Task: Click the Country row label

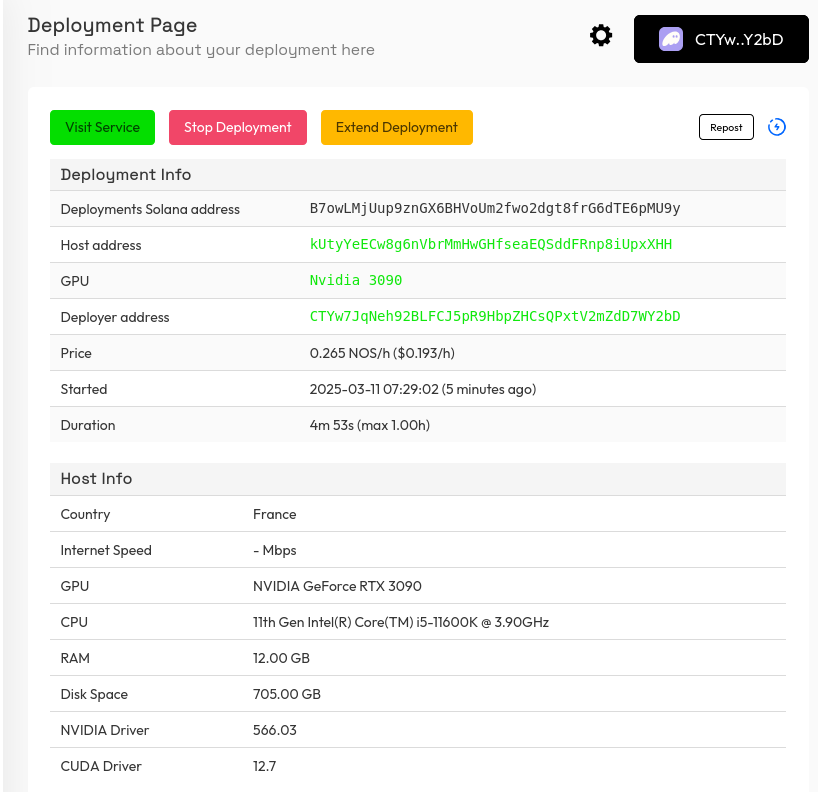Action: point(86,514)
